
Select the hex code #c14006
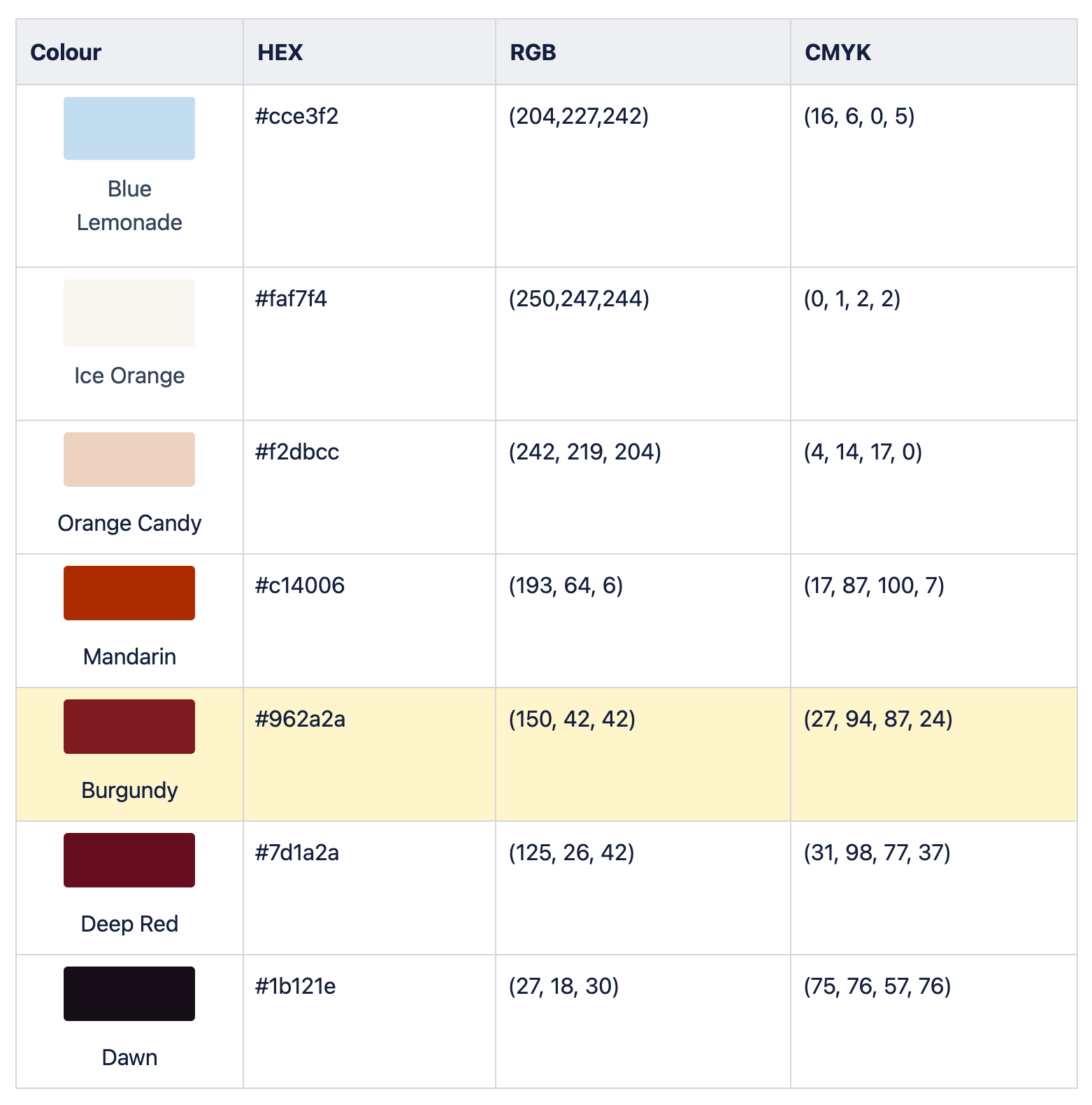(300, 585)
